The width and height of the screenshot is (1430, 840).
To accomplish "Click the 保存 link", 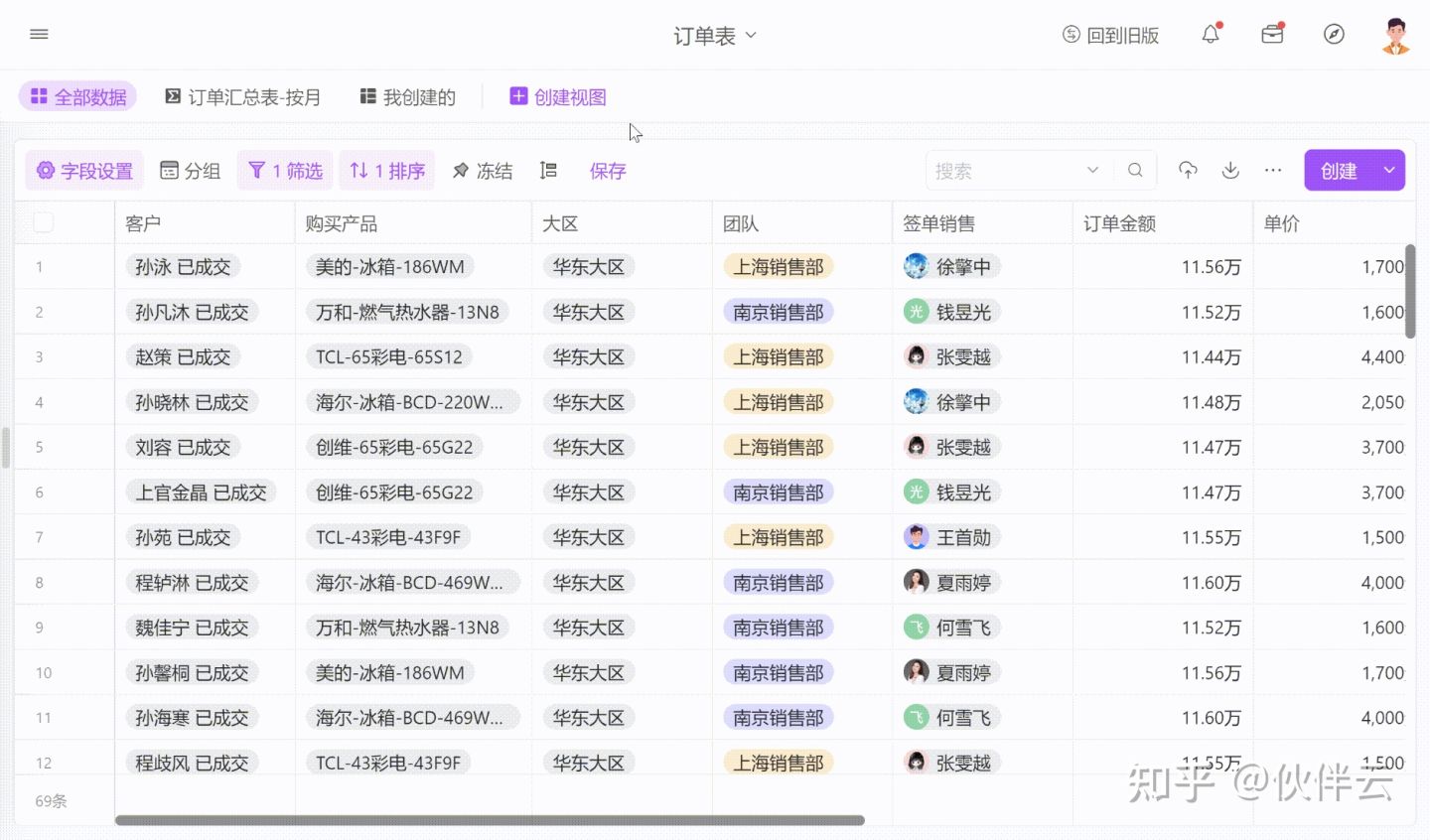I will [x=608, y=171].
